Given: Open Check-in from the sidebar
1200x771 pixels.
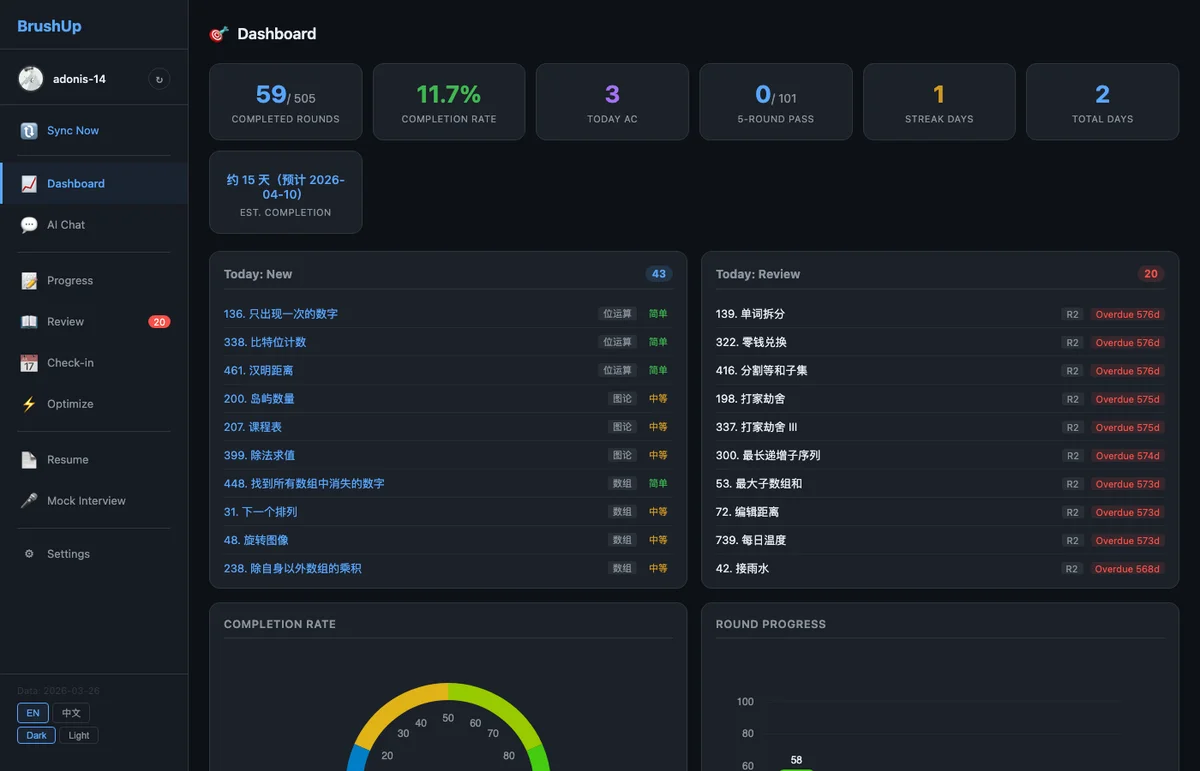Looking at the screenshot, I should (x=94, y=363).
